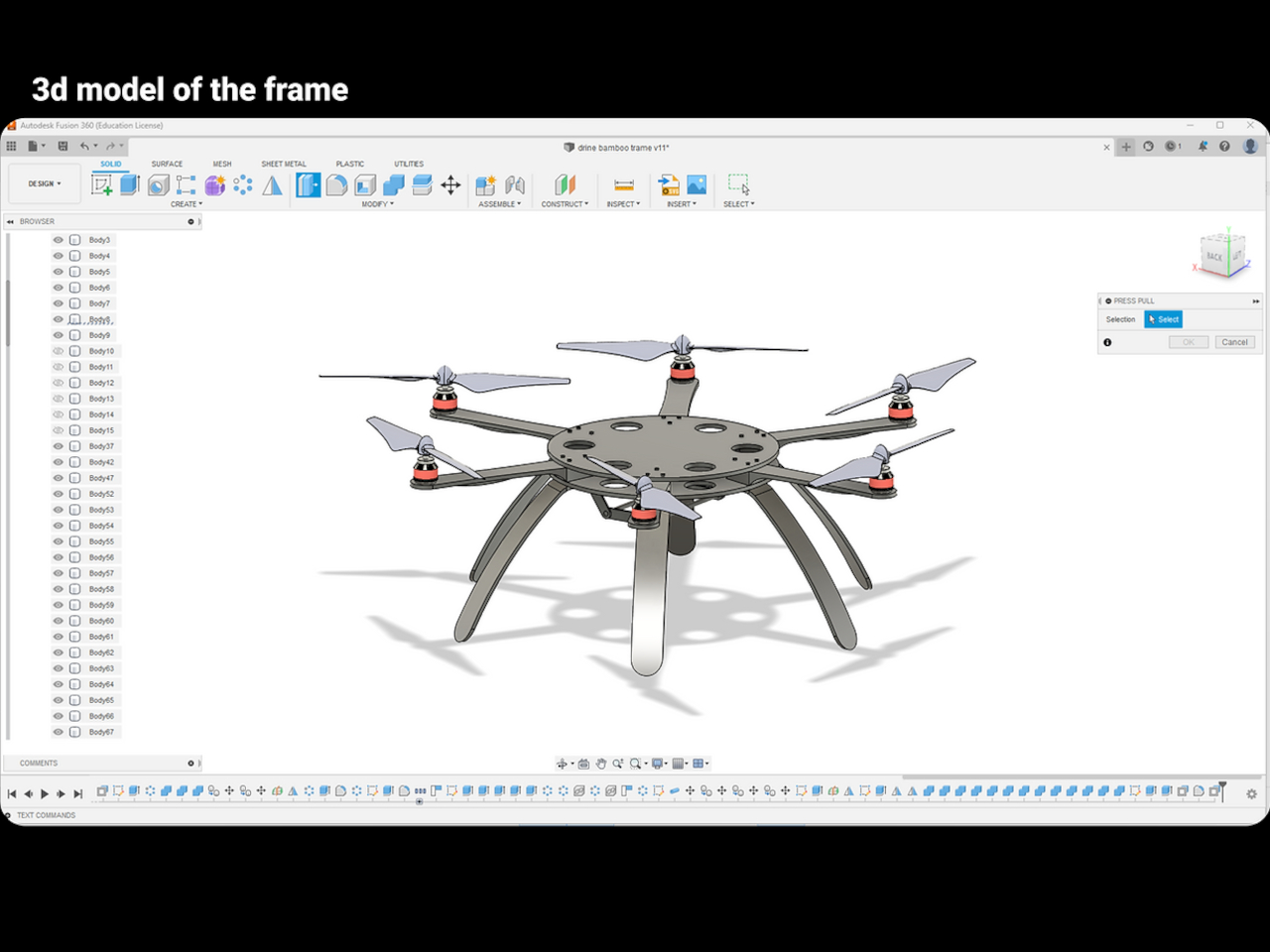Screen dimensions: 1270x952
Task: Expand the Modify dropdown menu
Action: [377, 204]
